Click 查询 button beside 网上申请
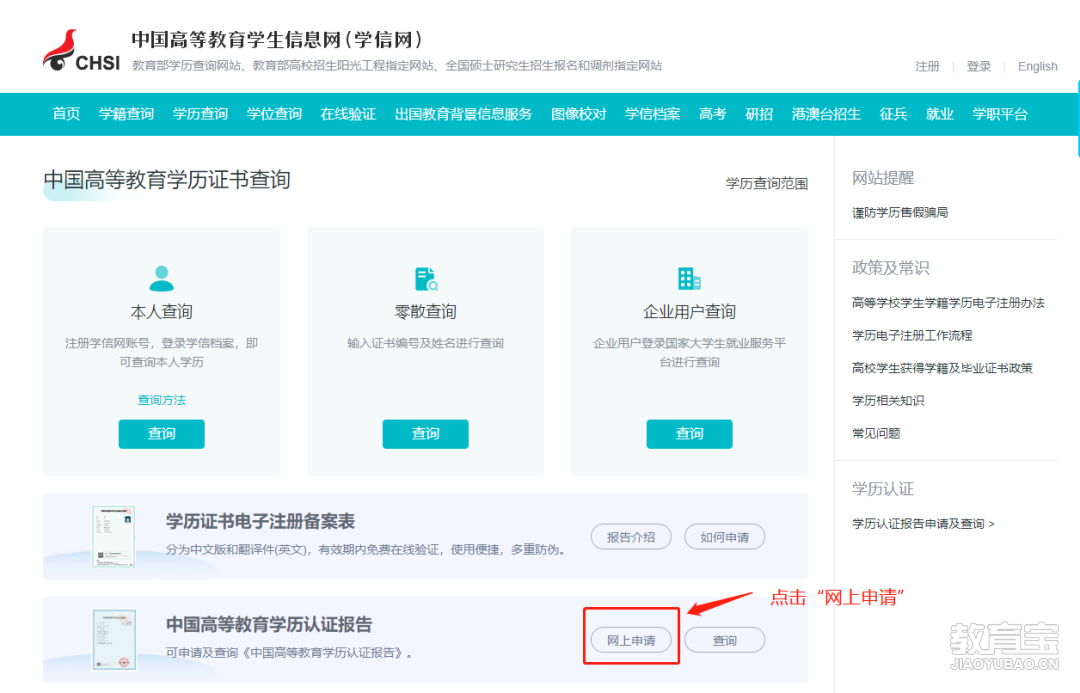This screenshot has width=1080, height=693. pyautogui.click(x=725, y=641)
